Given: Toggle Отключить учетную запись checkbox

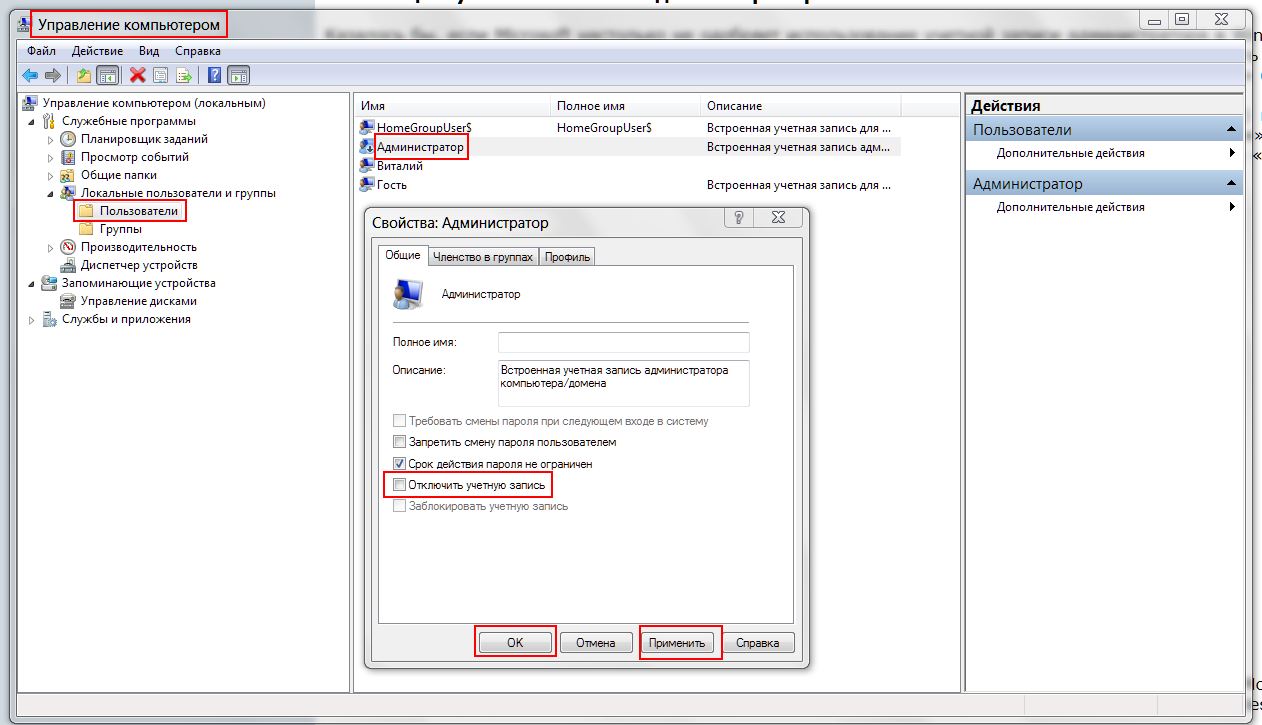Looking at the screenshot, I should 400,485.
